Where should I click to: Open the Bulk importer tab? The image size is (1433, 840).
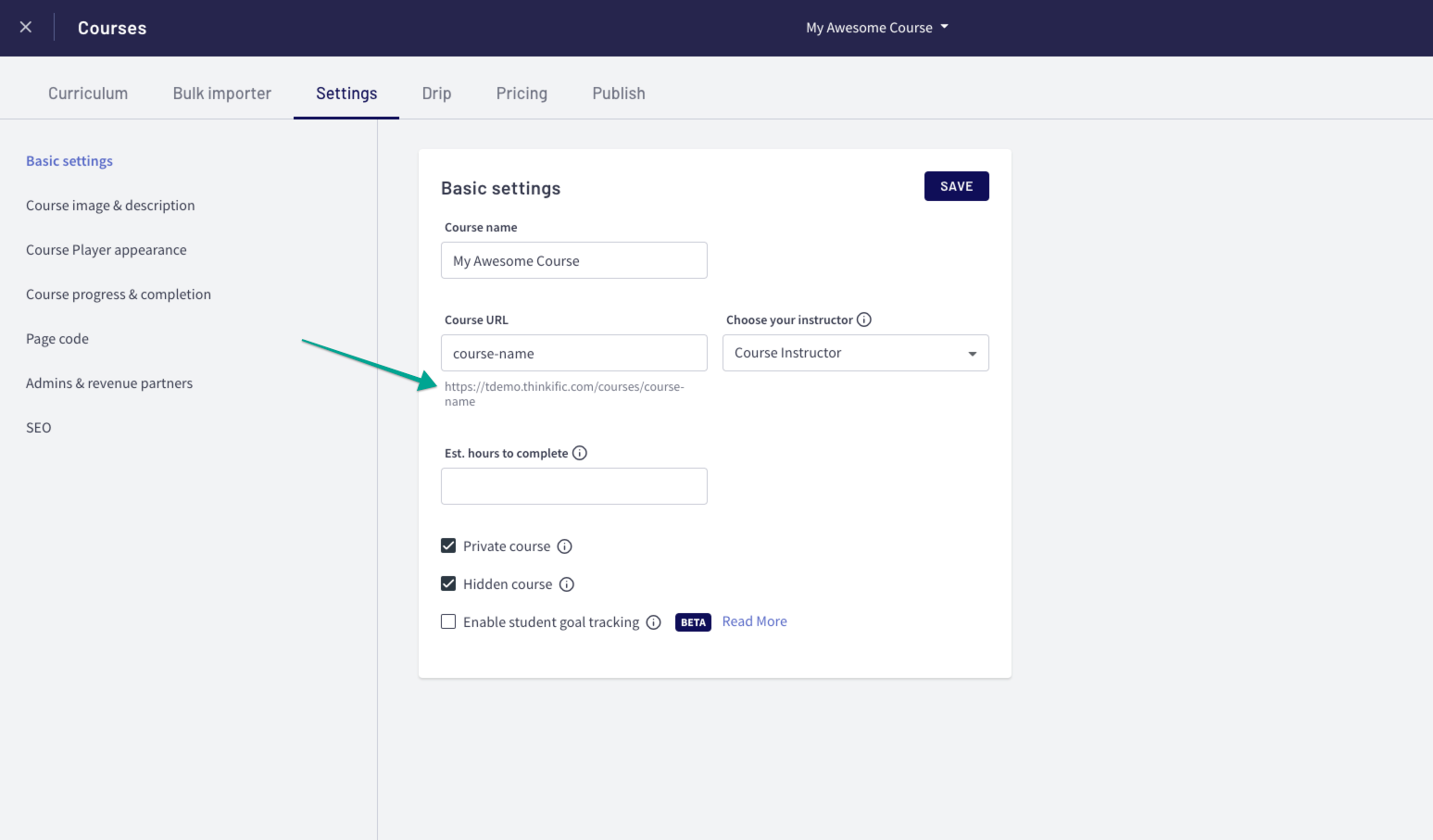coord(222,94)
